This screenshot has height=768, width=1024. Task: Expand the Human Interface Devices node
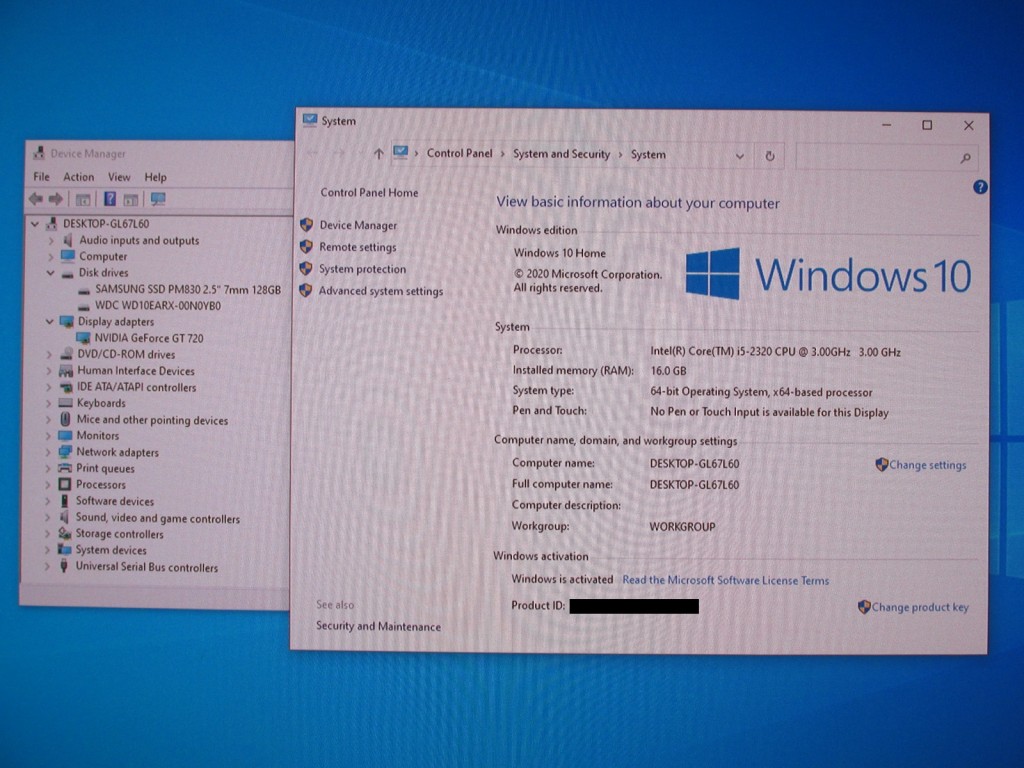[49, 371]
